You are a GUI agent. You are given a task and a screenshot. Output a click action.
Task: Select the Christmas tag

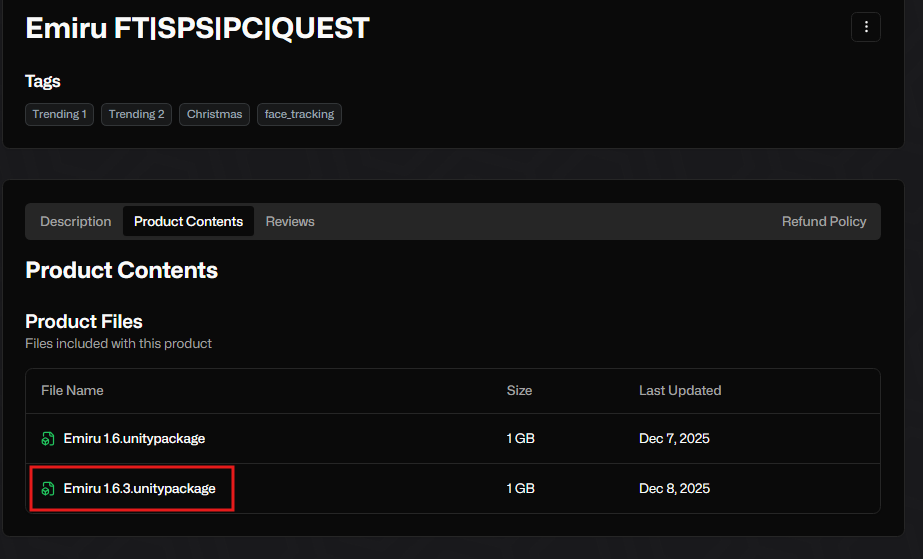point(214,114)
